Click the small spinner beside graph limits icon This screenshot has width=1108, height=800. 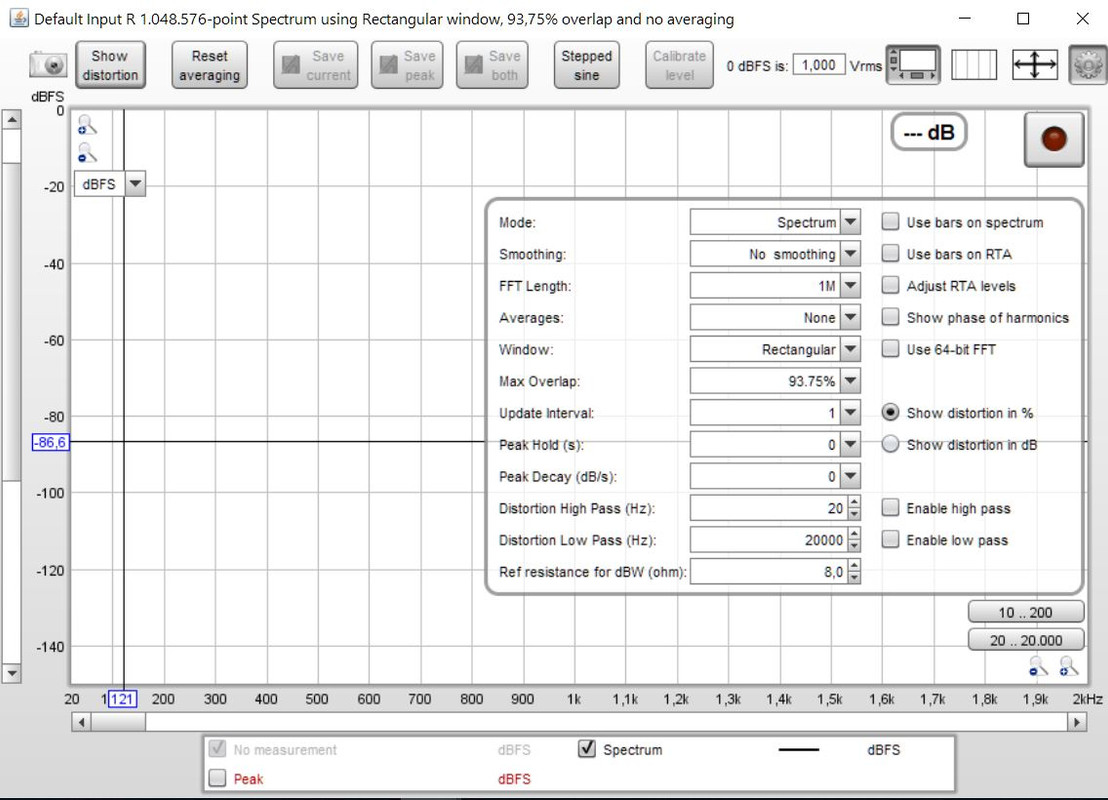893,61
